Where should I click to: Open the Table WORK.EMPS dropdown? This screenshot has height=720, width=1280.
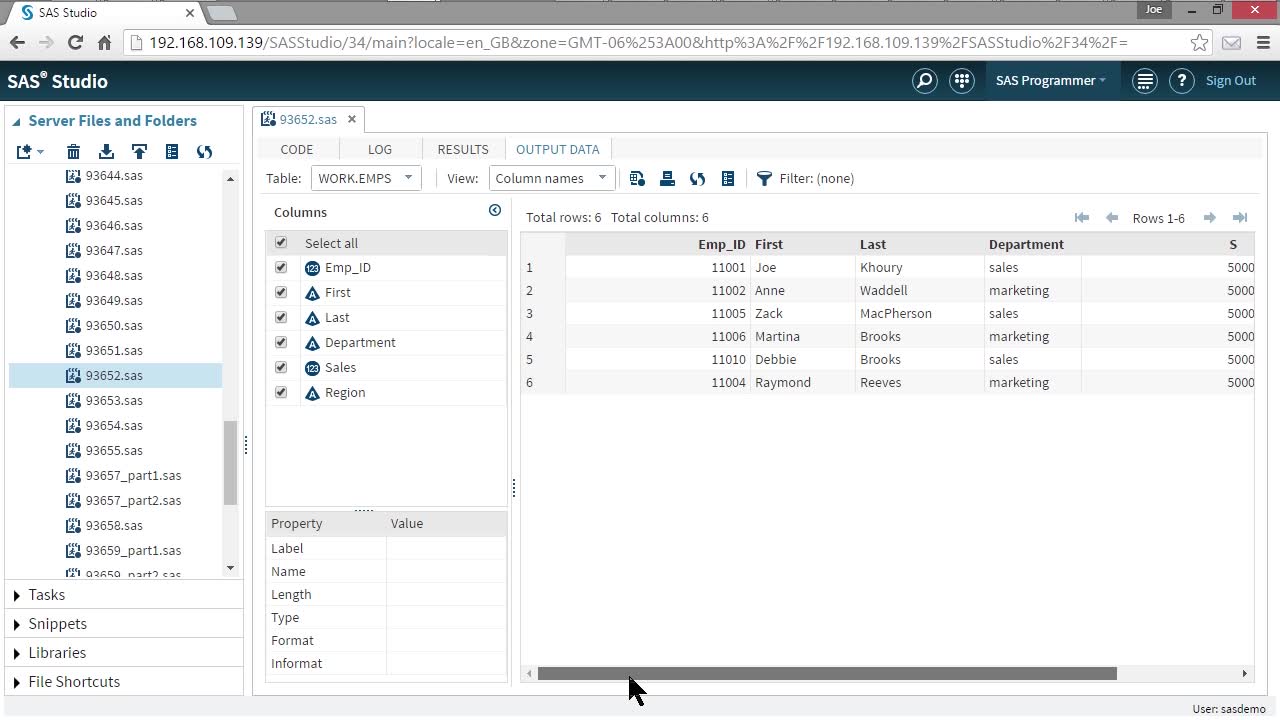pos(366,179)
